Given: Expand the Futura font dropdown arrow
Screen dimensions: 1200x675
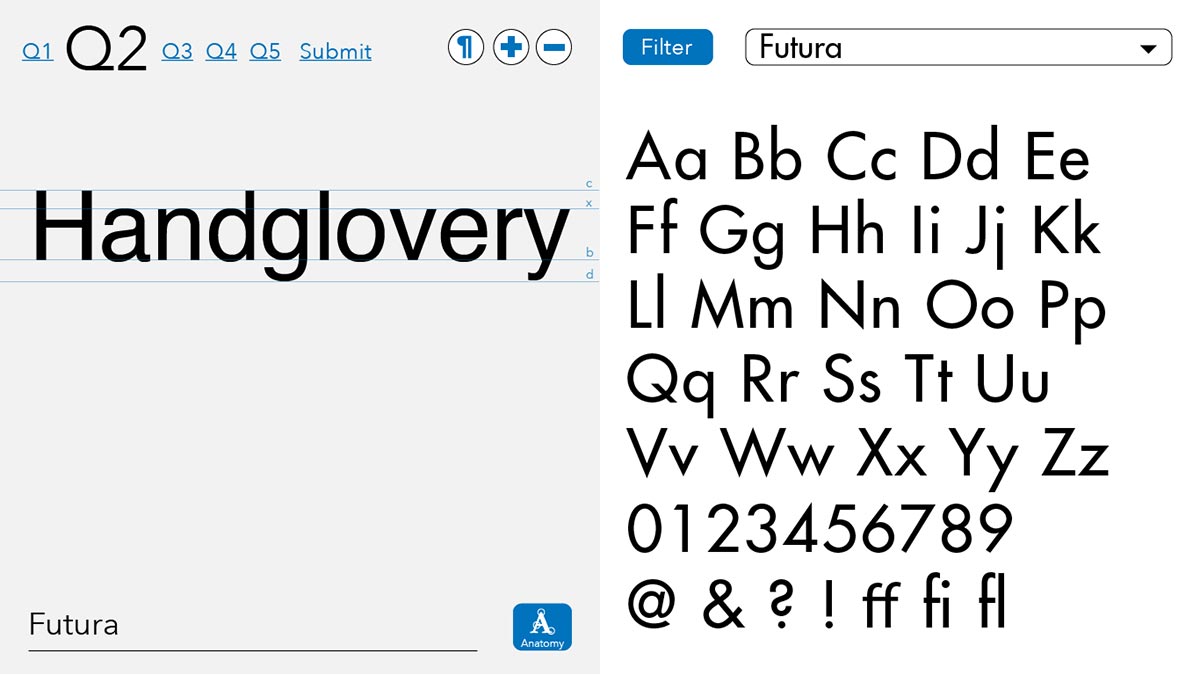Looking at the screenshot, I should [x=1147, y=48].
